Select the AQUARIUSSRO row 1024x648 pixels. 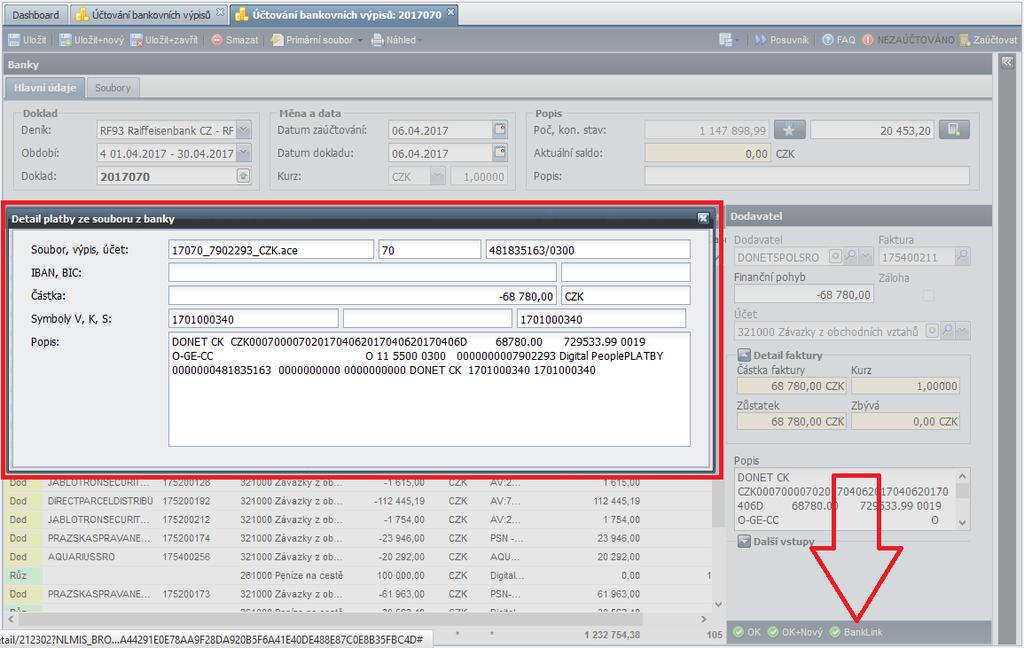click(356, 557)
